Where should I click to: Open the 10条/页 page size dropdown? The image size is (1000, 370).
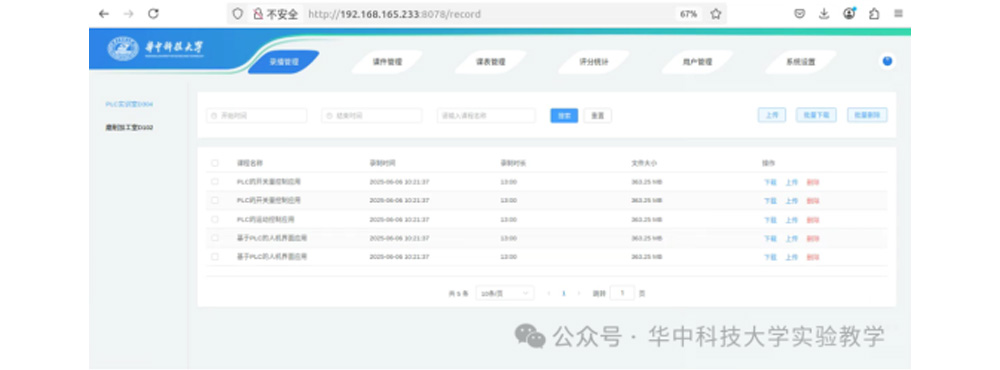pos(505,293)
